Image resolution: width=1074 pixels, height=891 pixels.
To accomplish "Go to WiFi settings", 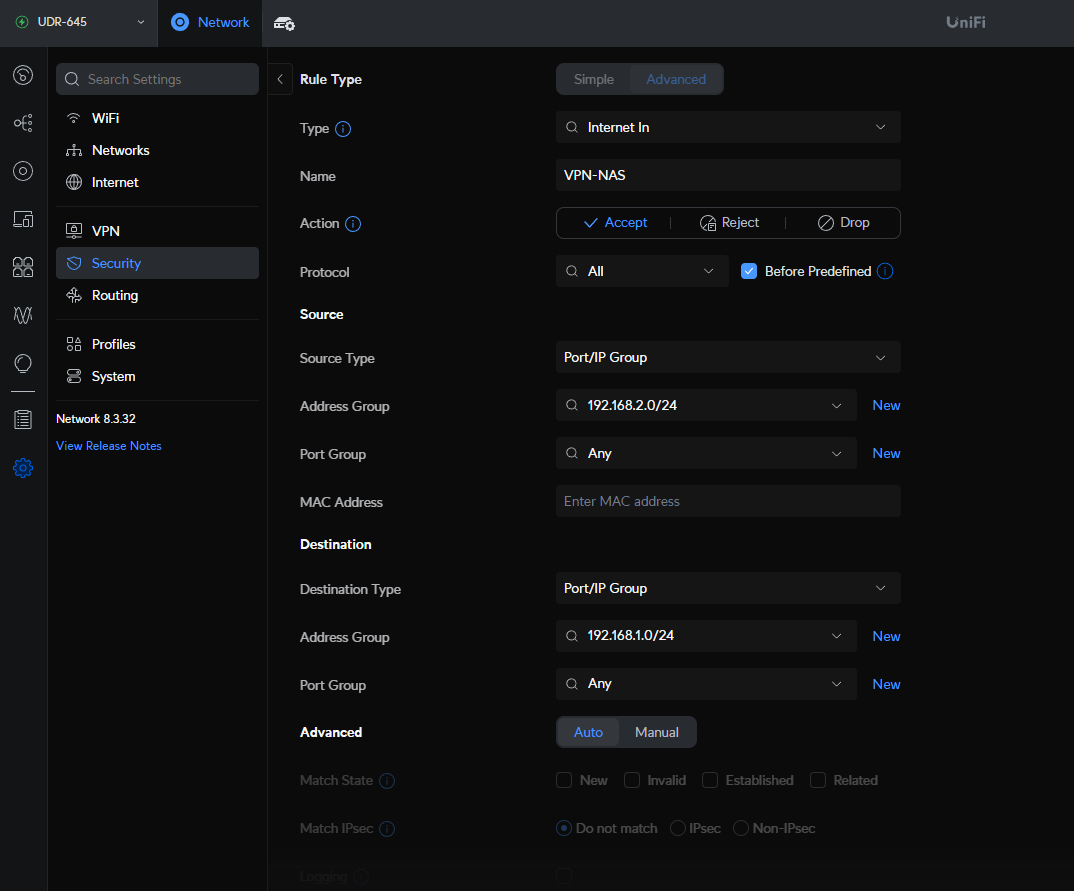I will (158, 118).
